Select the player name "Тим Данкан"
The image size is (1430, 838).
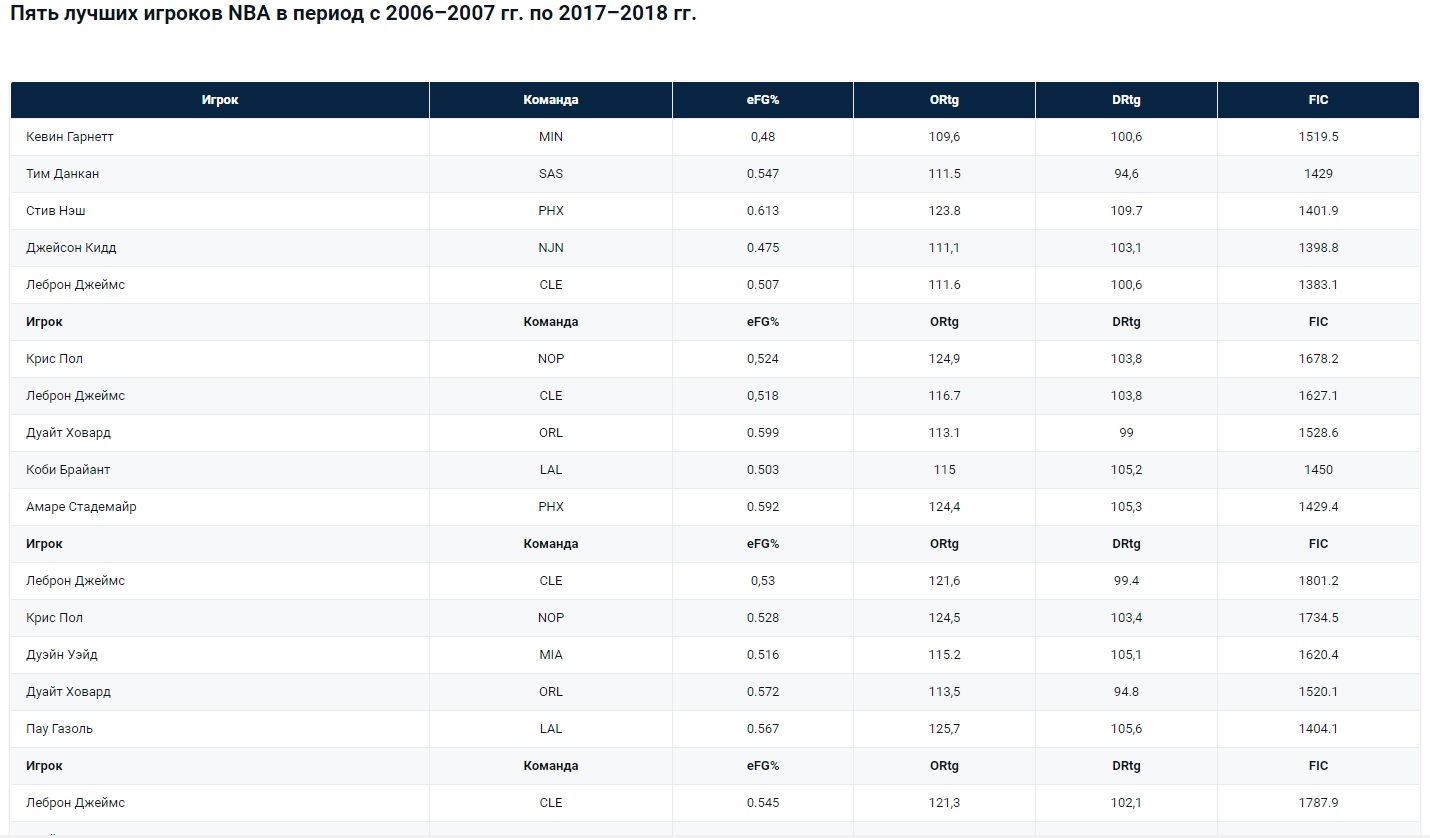[63, 174]
